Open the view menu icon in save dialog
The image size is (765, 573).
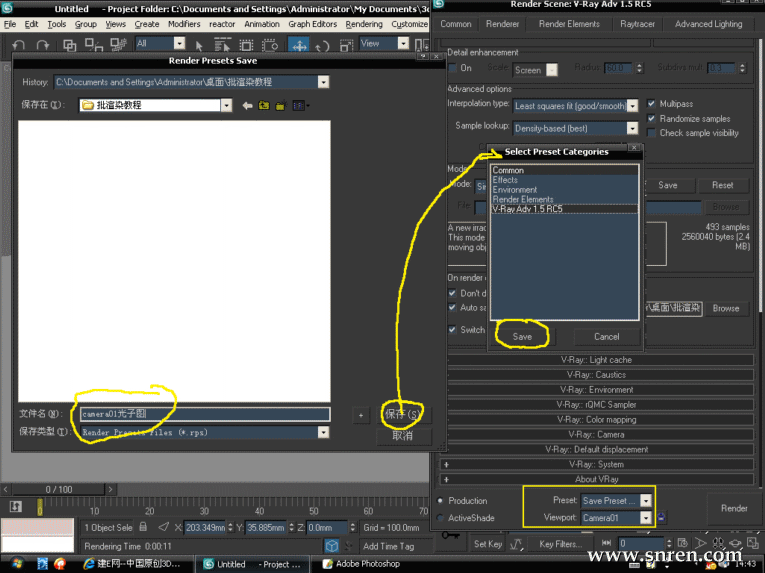click(300, 105)
